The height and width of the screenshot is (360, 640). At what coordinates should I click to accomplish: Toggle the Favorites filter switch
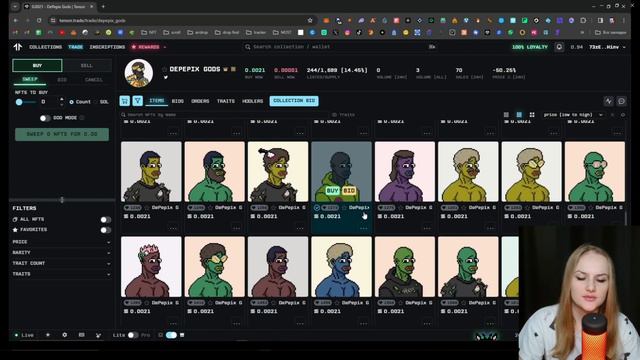(105, 230)
